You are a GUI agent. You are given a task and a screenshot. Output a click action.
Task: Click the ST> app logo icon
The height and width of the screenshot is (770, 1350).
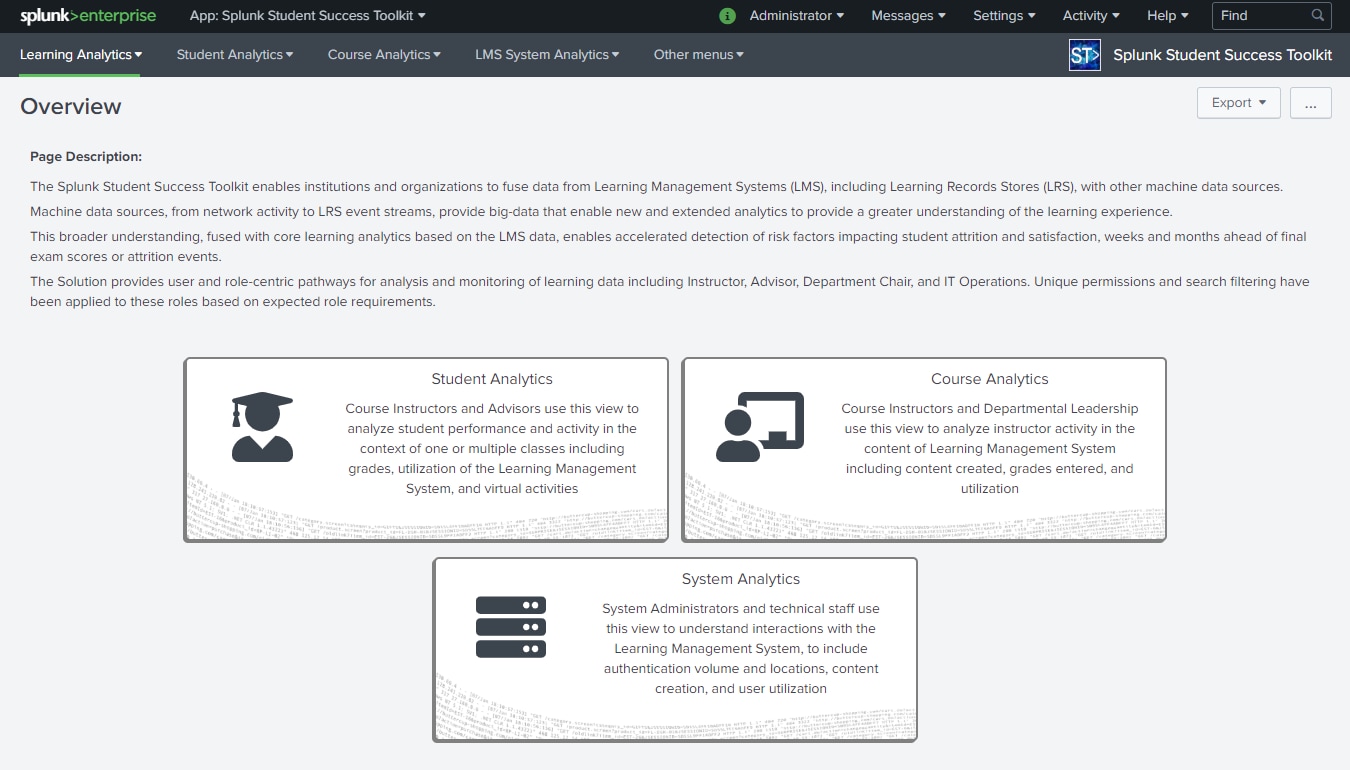(1084, 56)
